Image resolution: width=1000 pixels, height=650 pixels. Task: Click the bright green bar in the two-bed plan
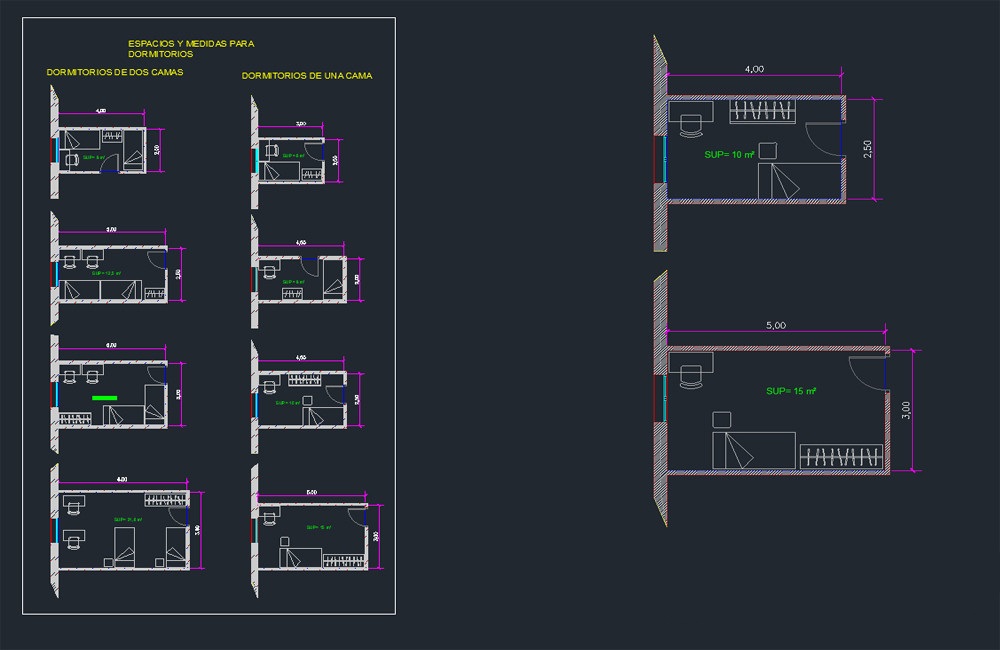[105, 398]
